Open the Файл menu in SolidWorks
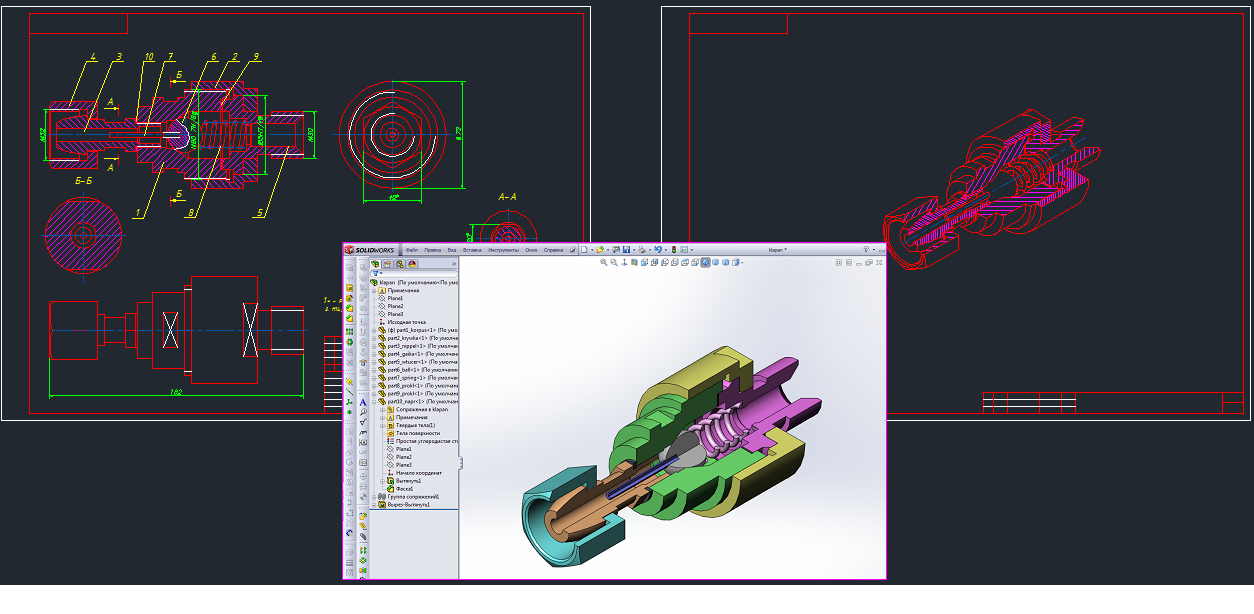Image resolution: width=1254 pixels, height=614 pixels. point(411,250)
